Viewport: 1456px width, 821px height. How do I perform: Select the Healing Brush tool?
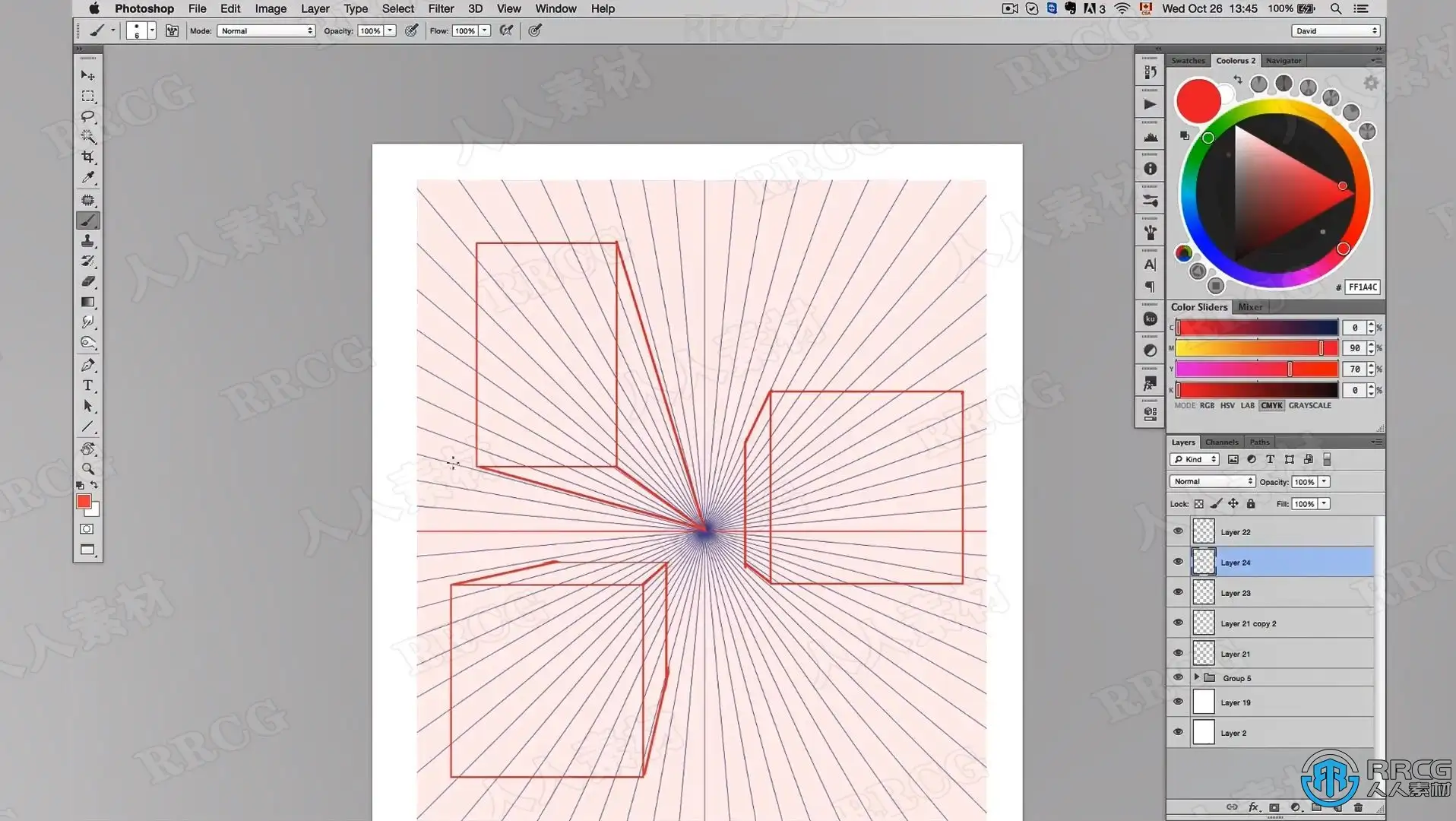[88, 200]
